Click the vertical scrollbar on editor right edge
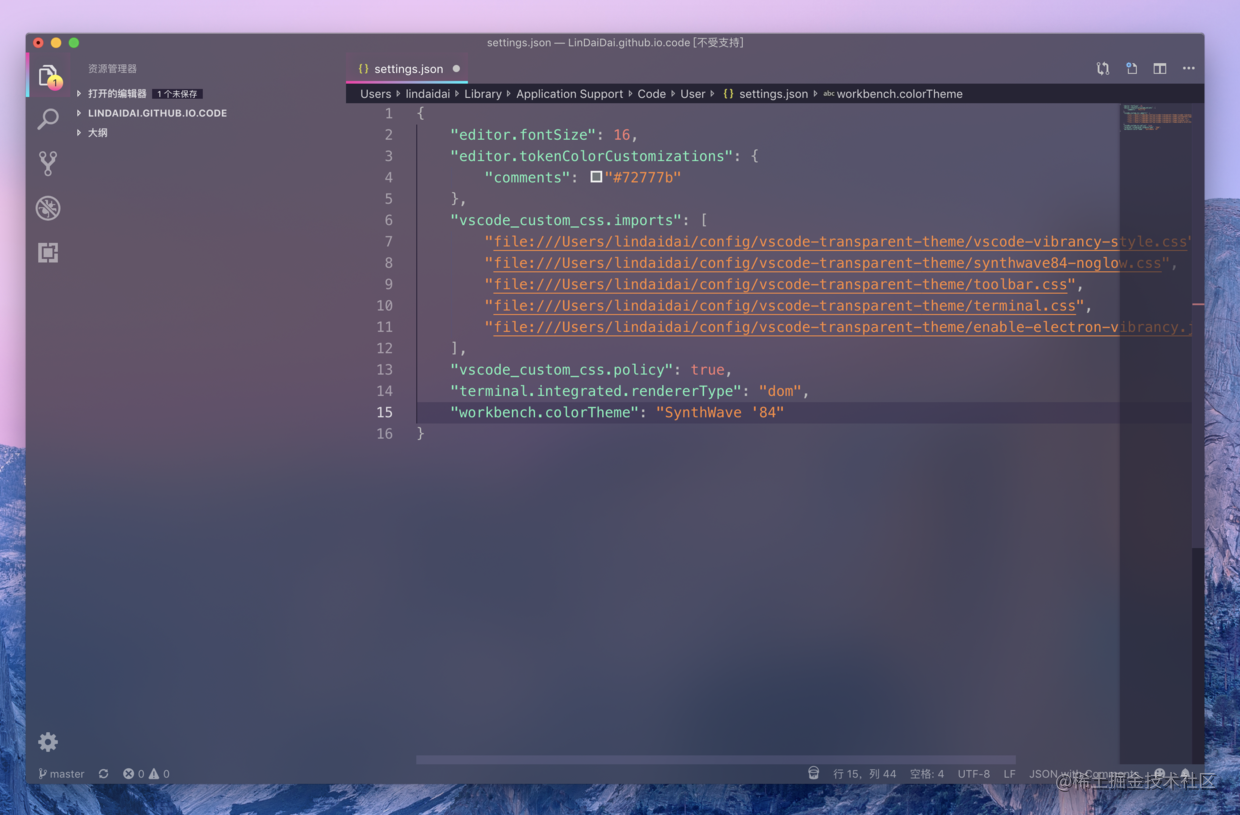 (1198, 655)
